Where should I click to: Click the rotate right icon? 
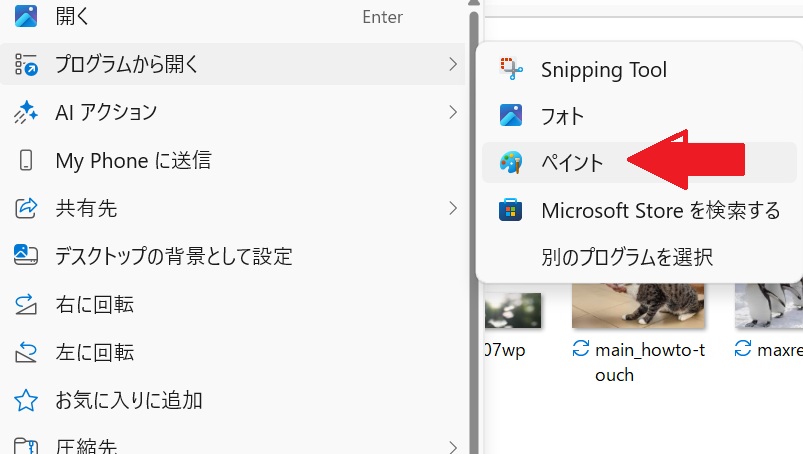[x=26, y=304]
